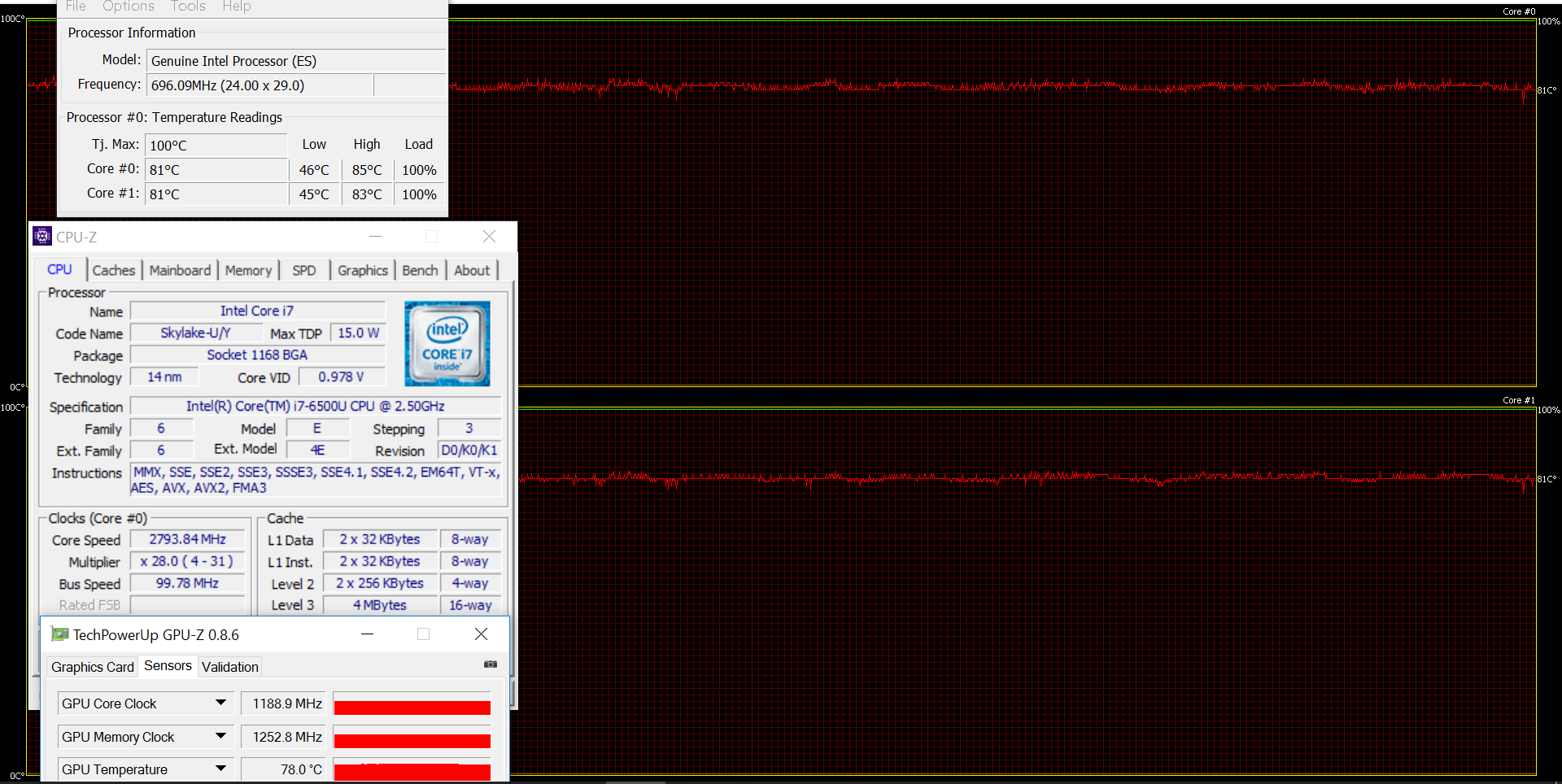The height and width of the screenshot is (784, 1562).
Task: Click the CPU-Z app icon in title bar
Action: pos(42,237)
